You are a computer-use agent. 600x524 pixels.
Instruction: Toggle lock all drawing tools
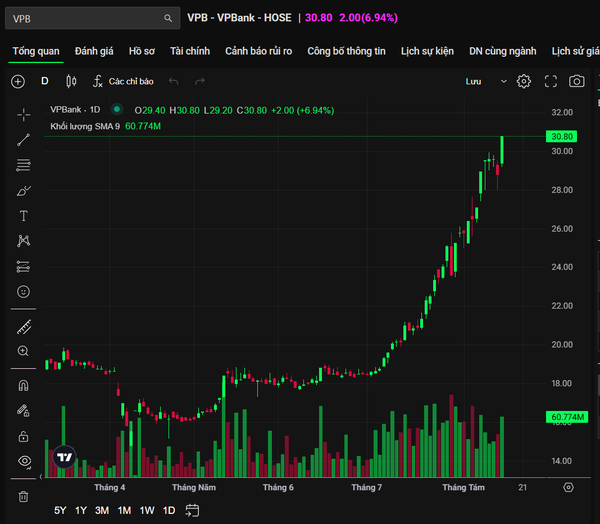click(x=23, y=436)
